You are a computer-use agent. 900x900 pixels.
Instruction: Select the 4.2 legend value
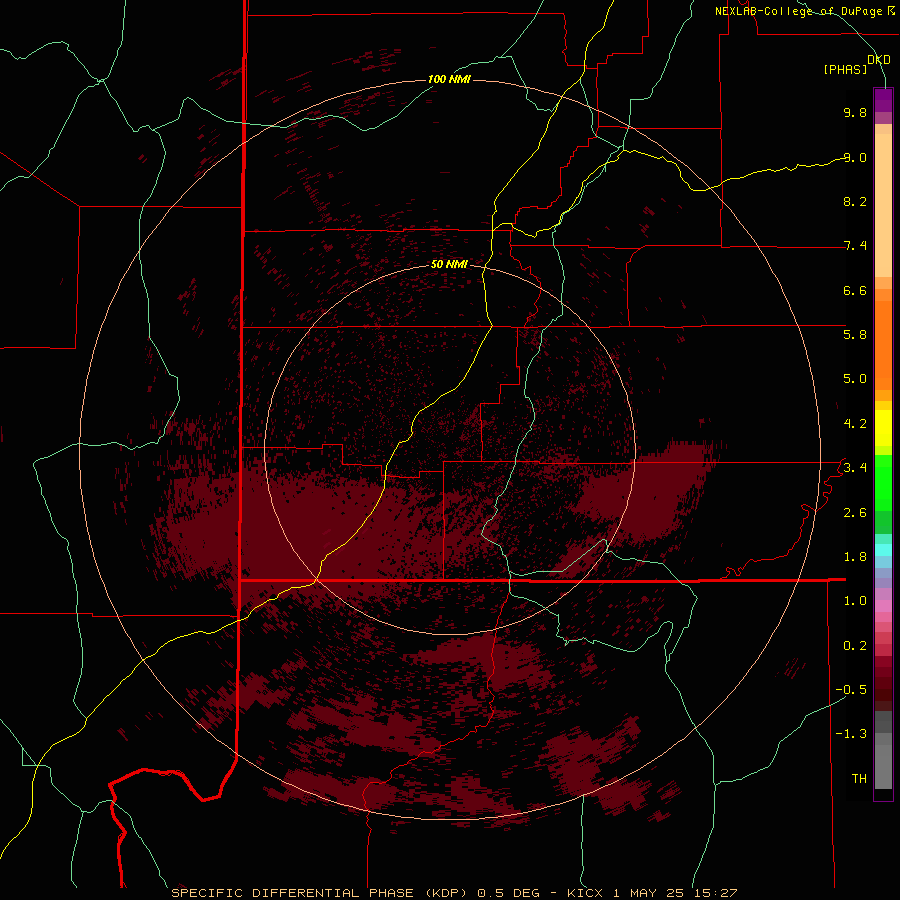tap(855, 424)
